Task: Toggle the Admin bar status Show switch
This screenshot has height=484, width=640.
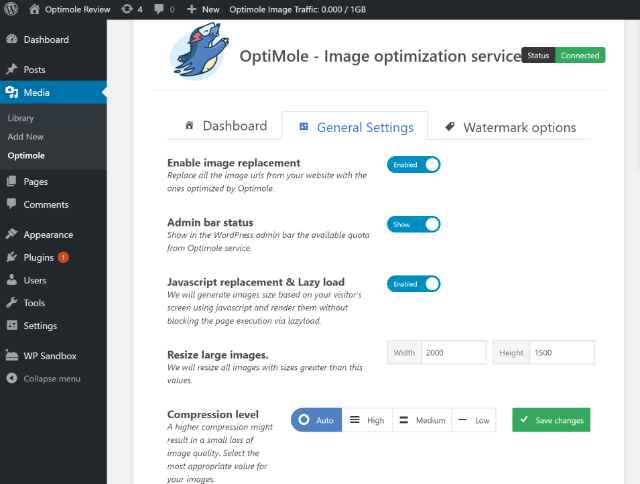Action: (x=413, y=224)
